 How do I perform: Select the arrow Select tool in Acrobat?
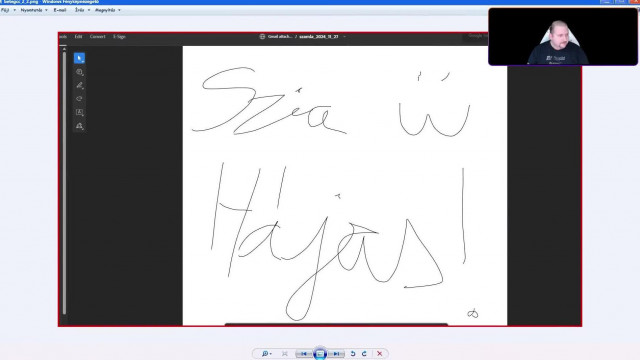pyautogui.click(x=80, y=58)
